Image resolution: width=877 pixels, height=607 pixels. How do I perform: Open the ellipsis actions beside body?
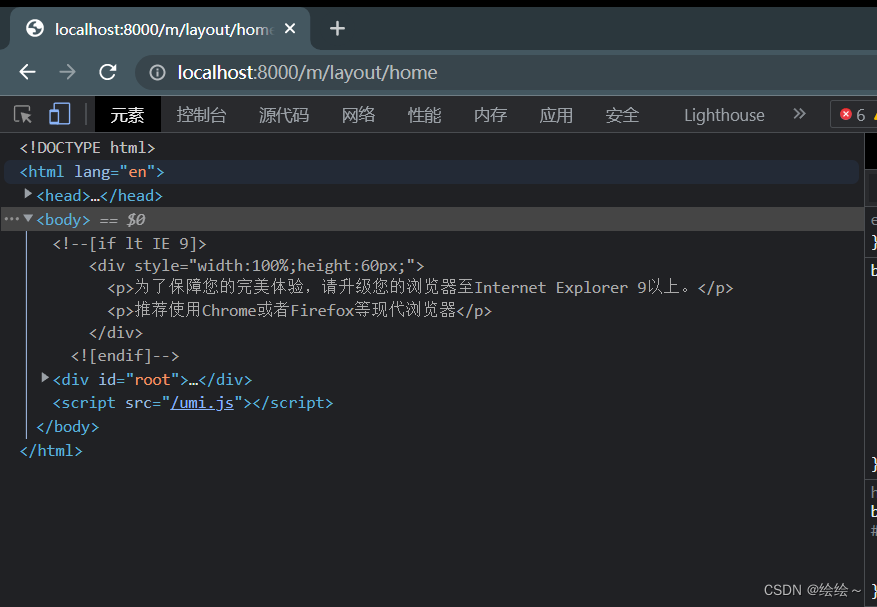[11, 219]
